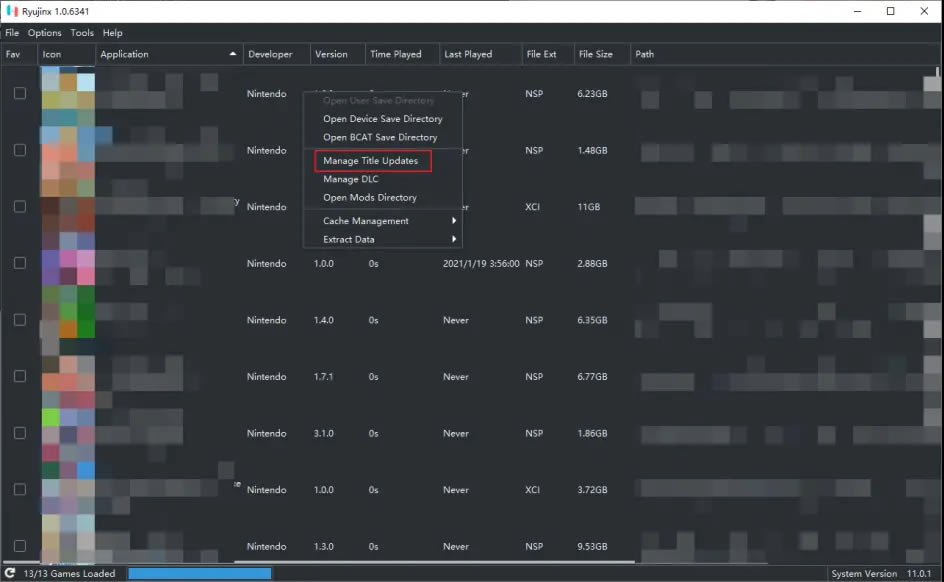The image size is (944, 582).
Task: Click the refresh games list icon
Action: pos(10,574)
